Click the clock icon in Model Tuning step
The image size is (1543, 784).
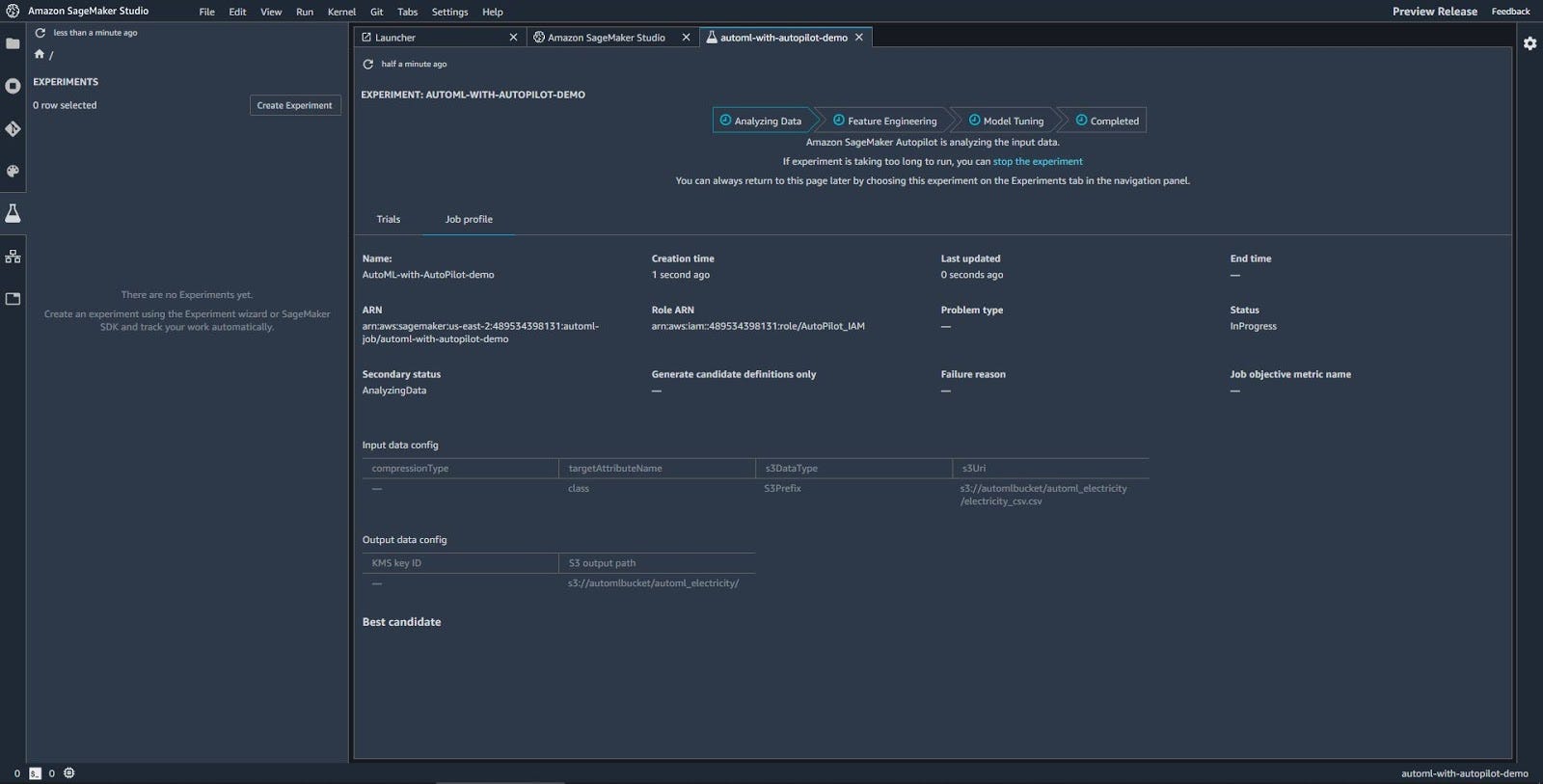click(x=974, y=121)
